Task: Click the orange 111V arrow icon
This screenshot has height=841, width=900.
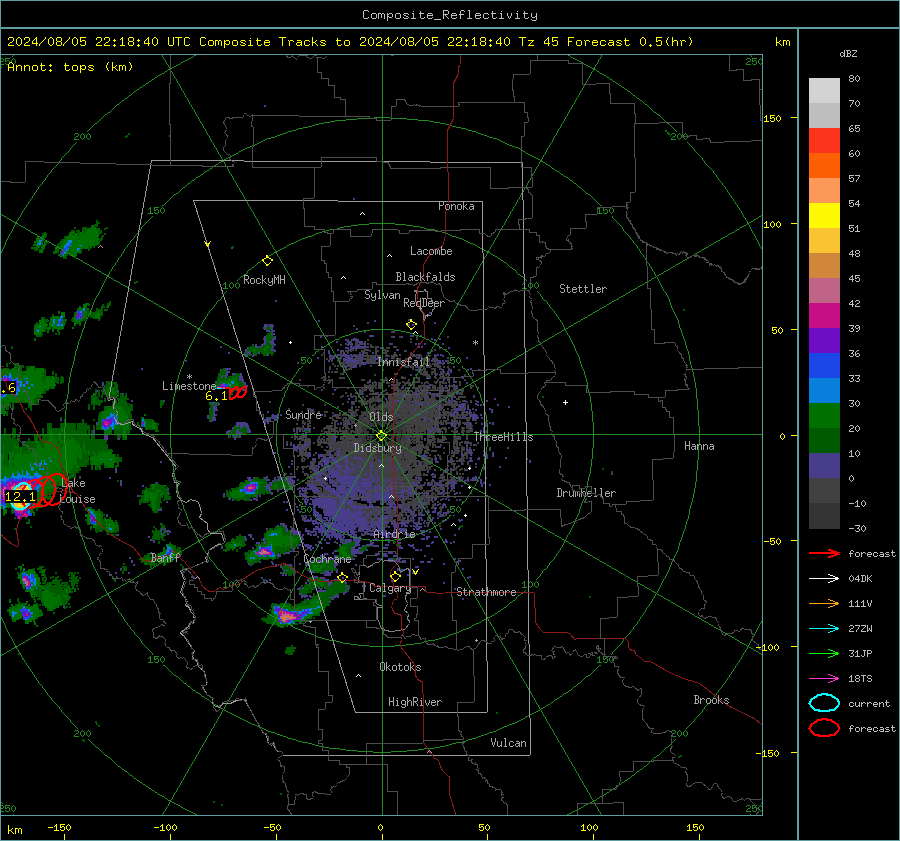Action: [824, 603]
